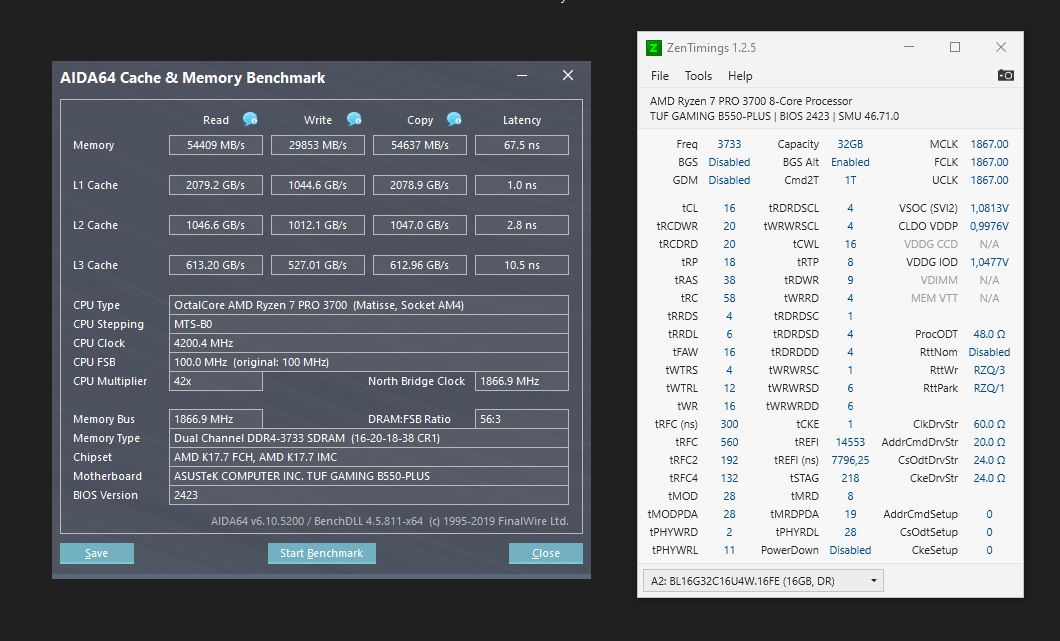
Task: Open the memory module A2 dropdown
Action: [x=763, y=581]
